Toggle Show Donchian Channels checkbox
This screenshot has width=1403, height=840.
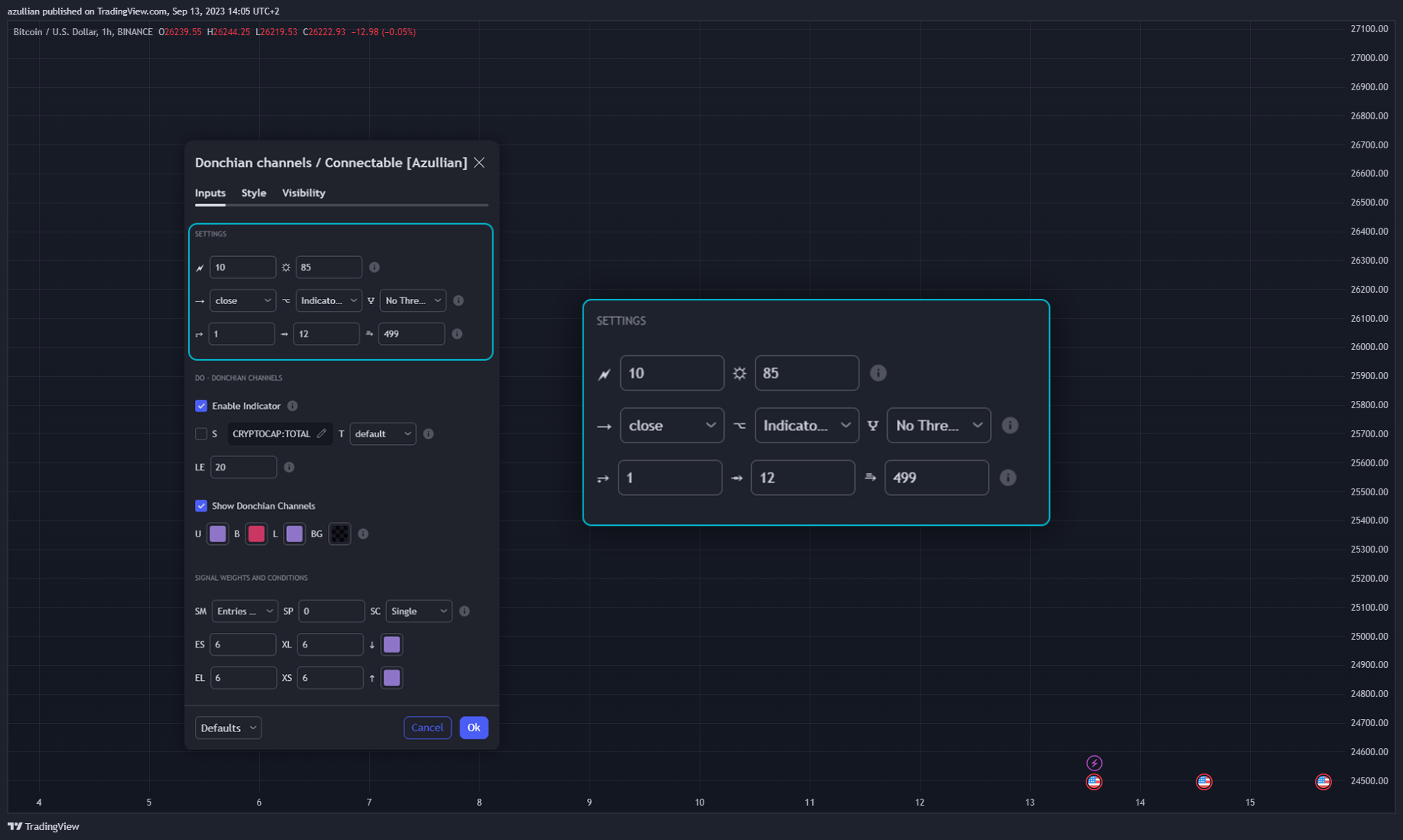(x=201, y=506)
